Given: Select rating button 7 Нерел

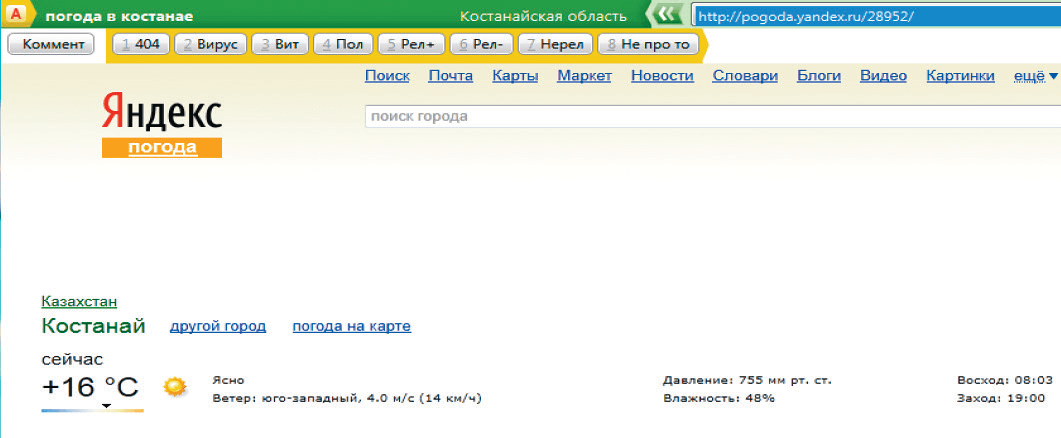Looking at the screenshot, I should (555, 45).
